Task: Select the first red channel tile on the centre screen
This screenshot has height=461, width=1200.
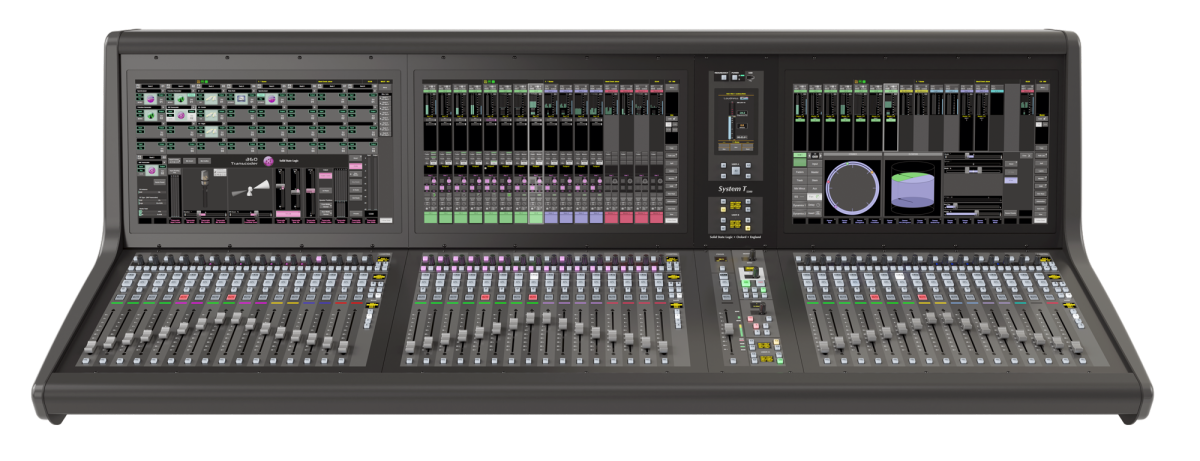Action: pyautogui.click(x=610, y=216)
